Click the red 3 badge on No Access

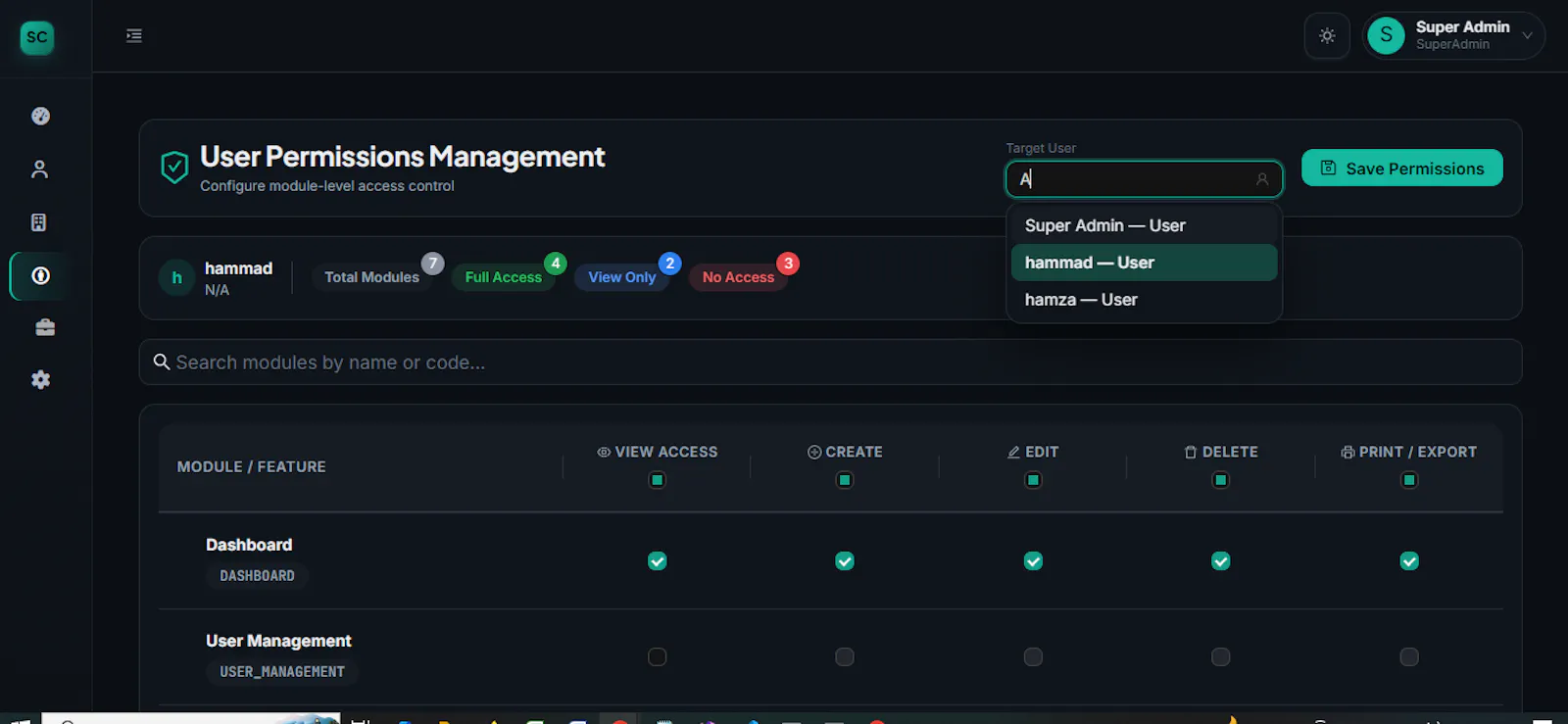pos(788,264)
